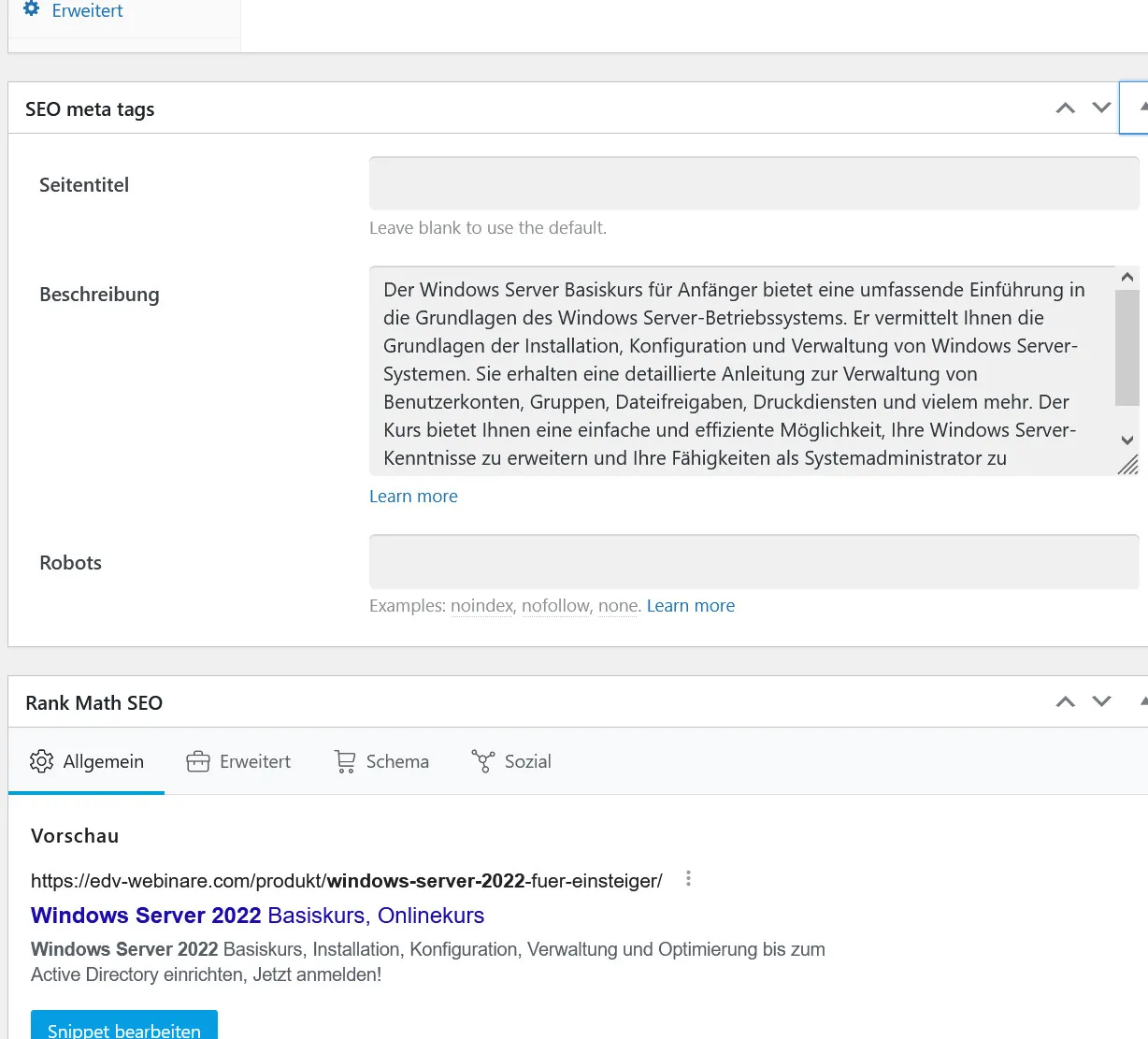Open the three-dot menu beside preview URL
Screen dimensions: 1148x1039
click(688, 879)
